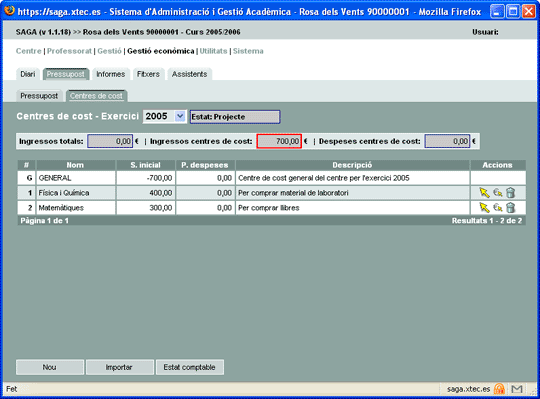Image resolution: width=540 pixels, height=399 pixels.
Task: Click the Nom column header
Action: point(75,165)
